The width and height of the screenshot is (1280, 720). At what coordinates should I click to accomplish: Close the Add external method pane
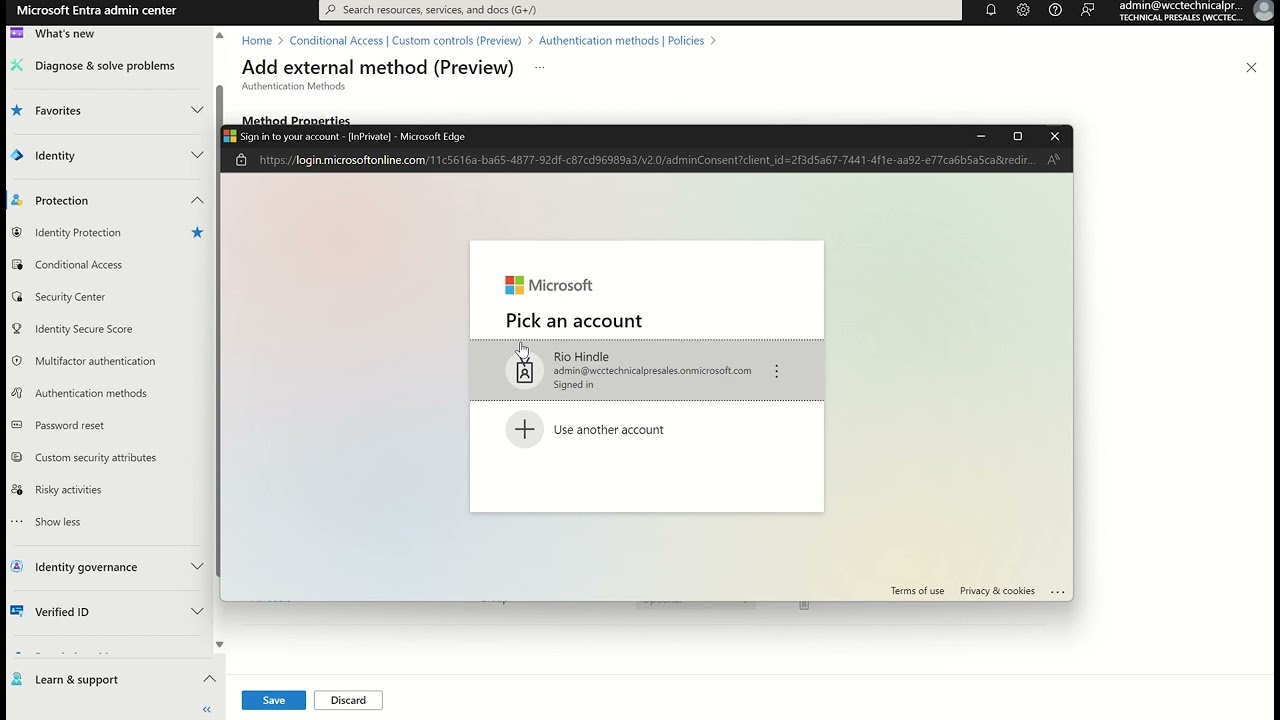[1251, 67]
